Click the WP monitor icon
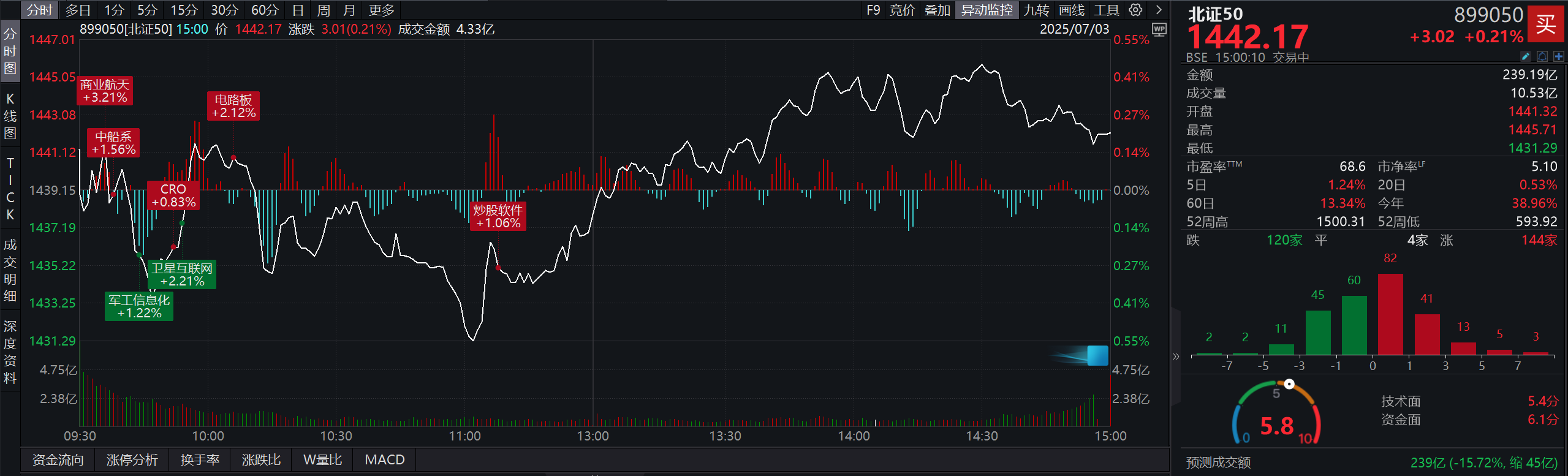1568x476 pixels. pyautogui.click(x=1159, y=29)
